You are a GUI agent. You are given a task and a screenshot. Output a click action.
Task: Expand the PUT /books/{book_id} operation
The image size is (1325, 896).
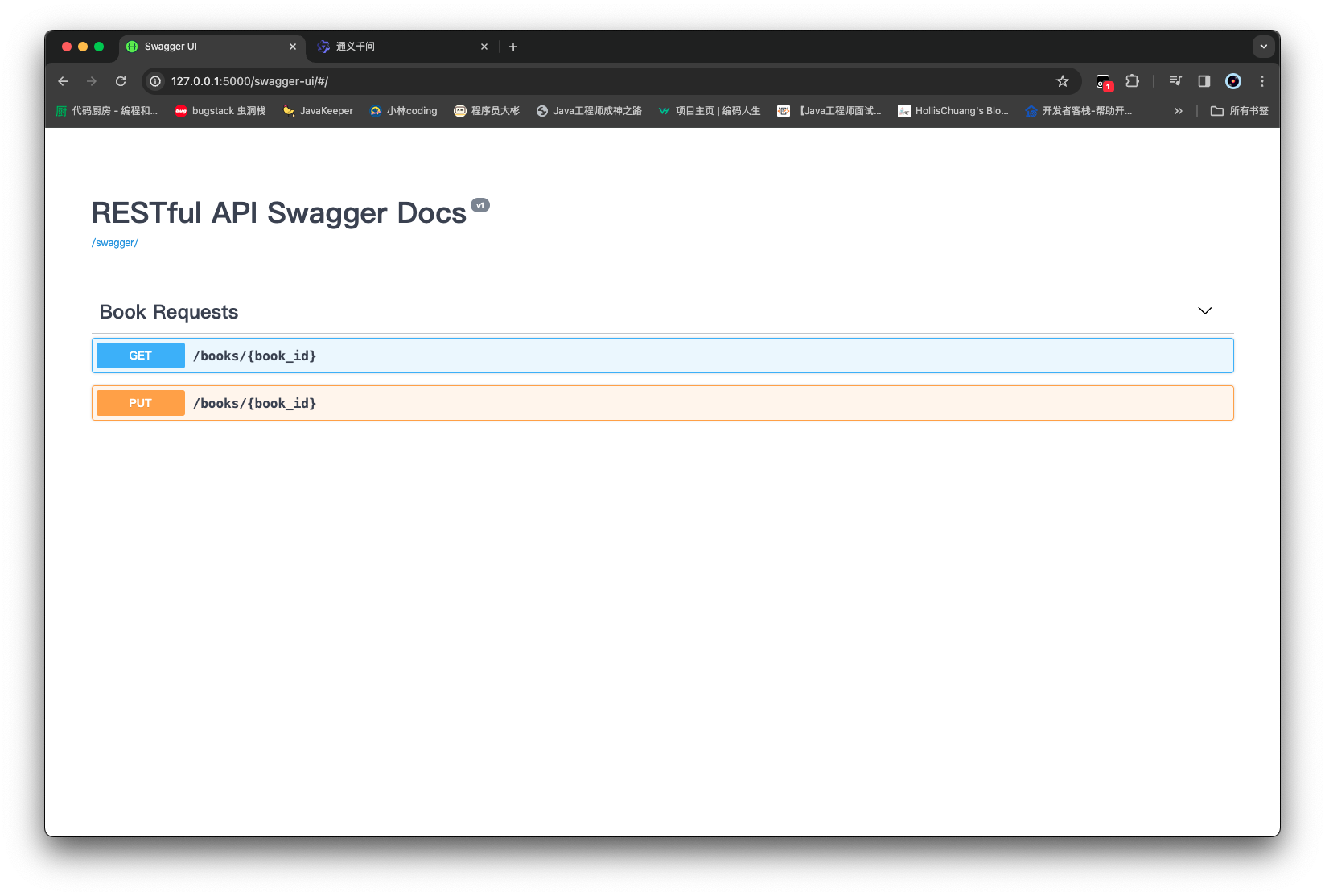pos(663,403)
